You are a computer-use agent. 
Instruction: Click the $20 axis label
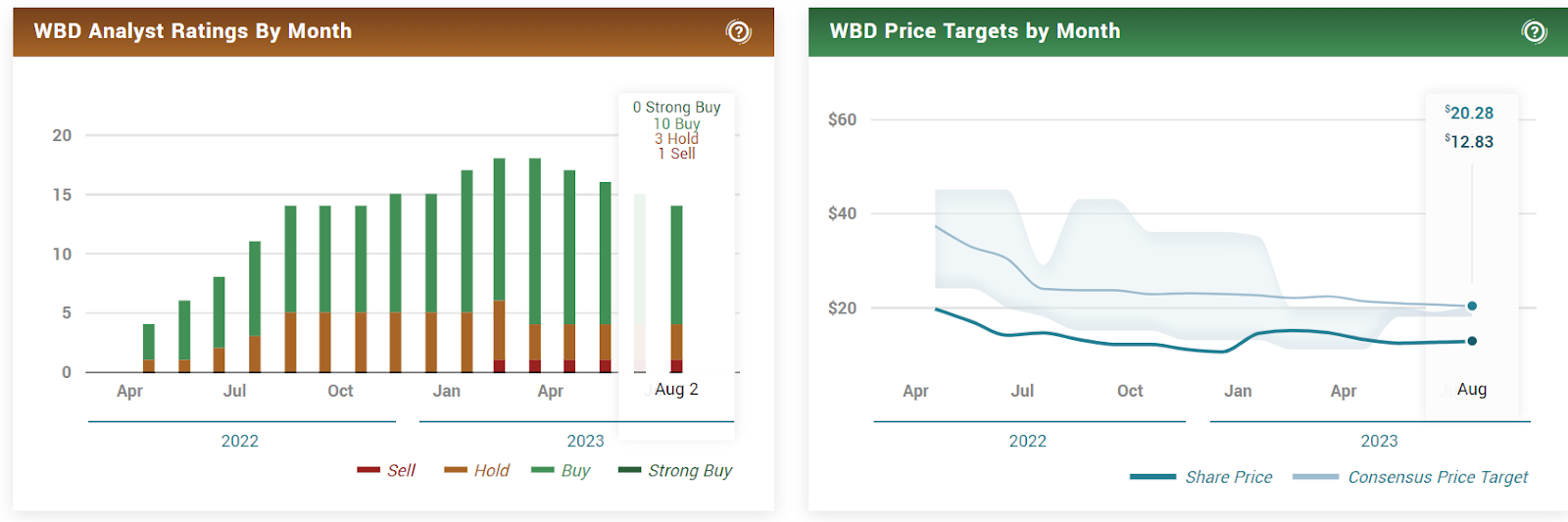pos(842,308)
